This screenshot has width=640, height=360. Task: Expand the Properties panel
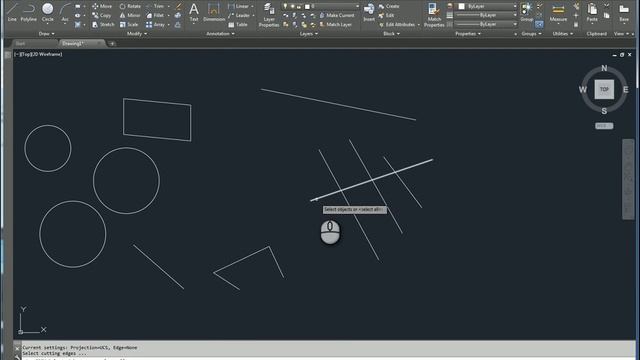(468, 33)
